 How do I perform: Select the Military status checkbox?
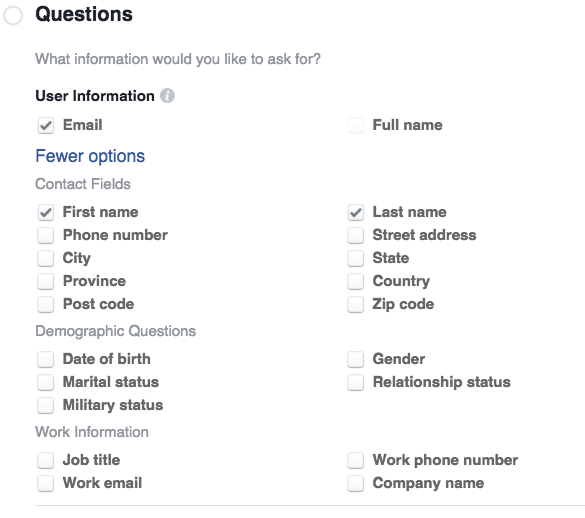46,405
